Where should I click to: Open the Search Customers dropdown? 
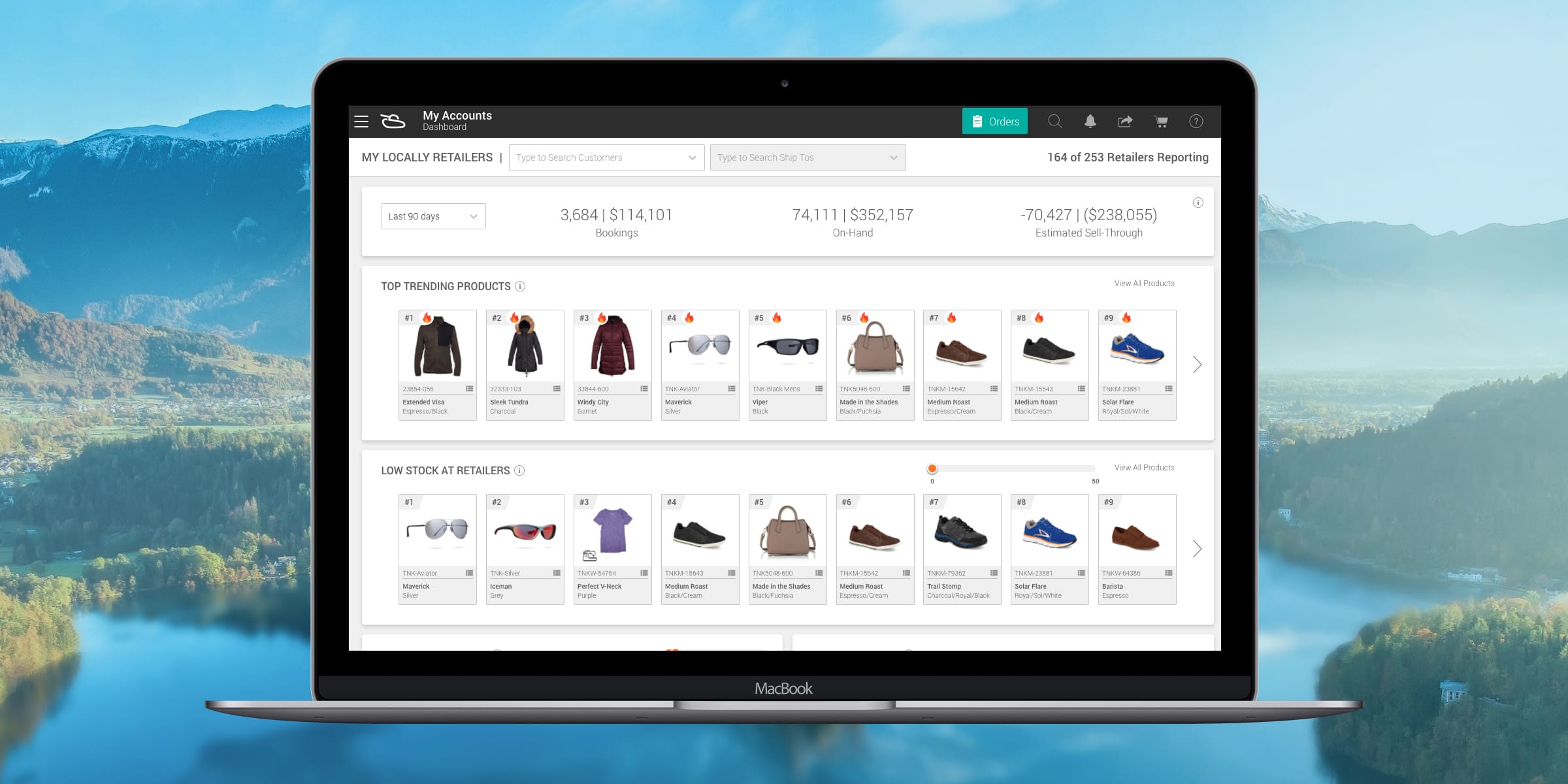[606, 157]
